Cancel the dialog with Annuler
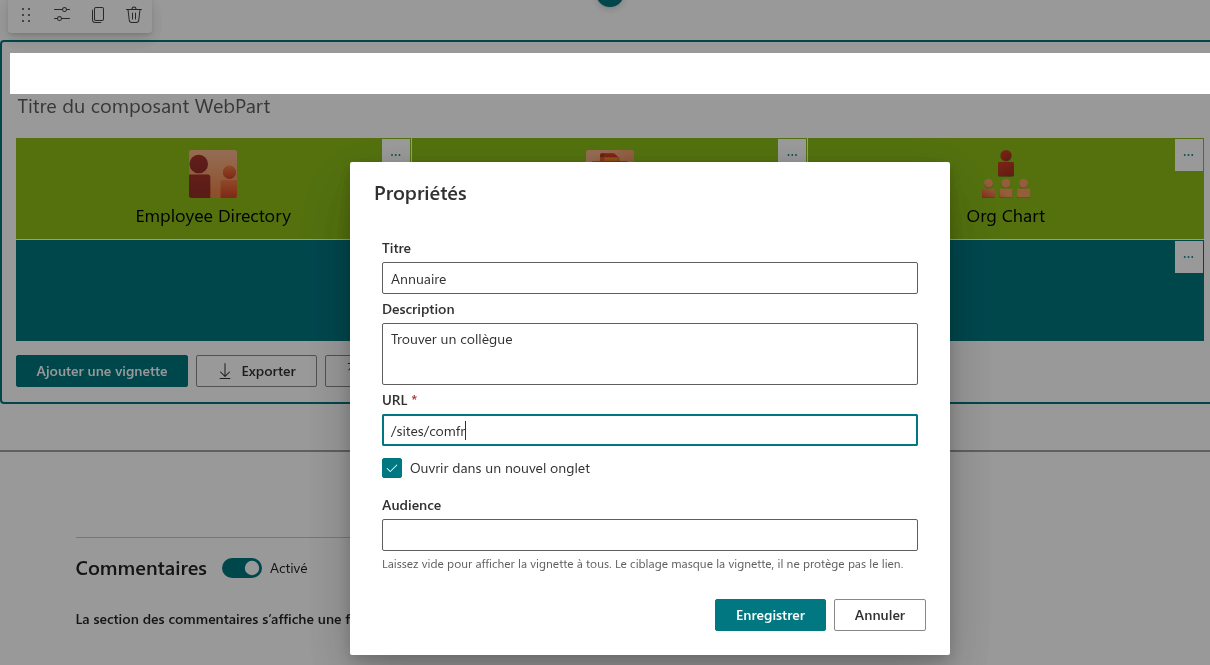Viewport: 1210px width, 665px height. (x=880, y=615)
